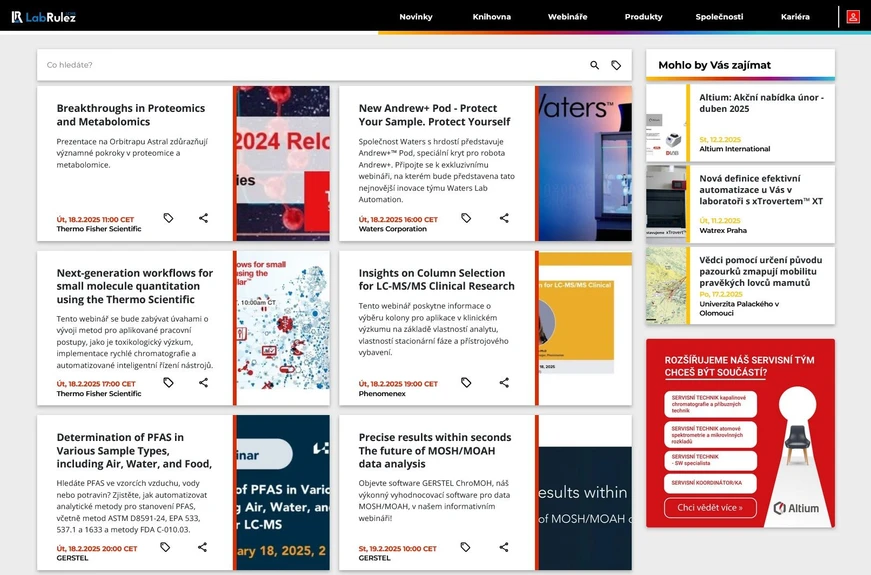Open 'Precise results within seconds' title
The image size is (871, 575).
(434, 451)
